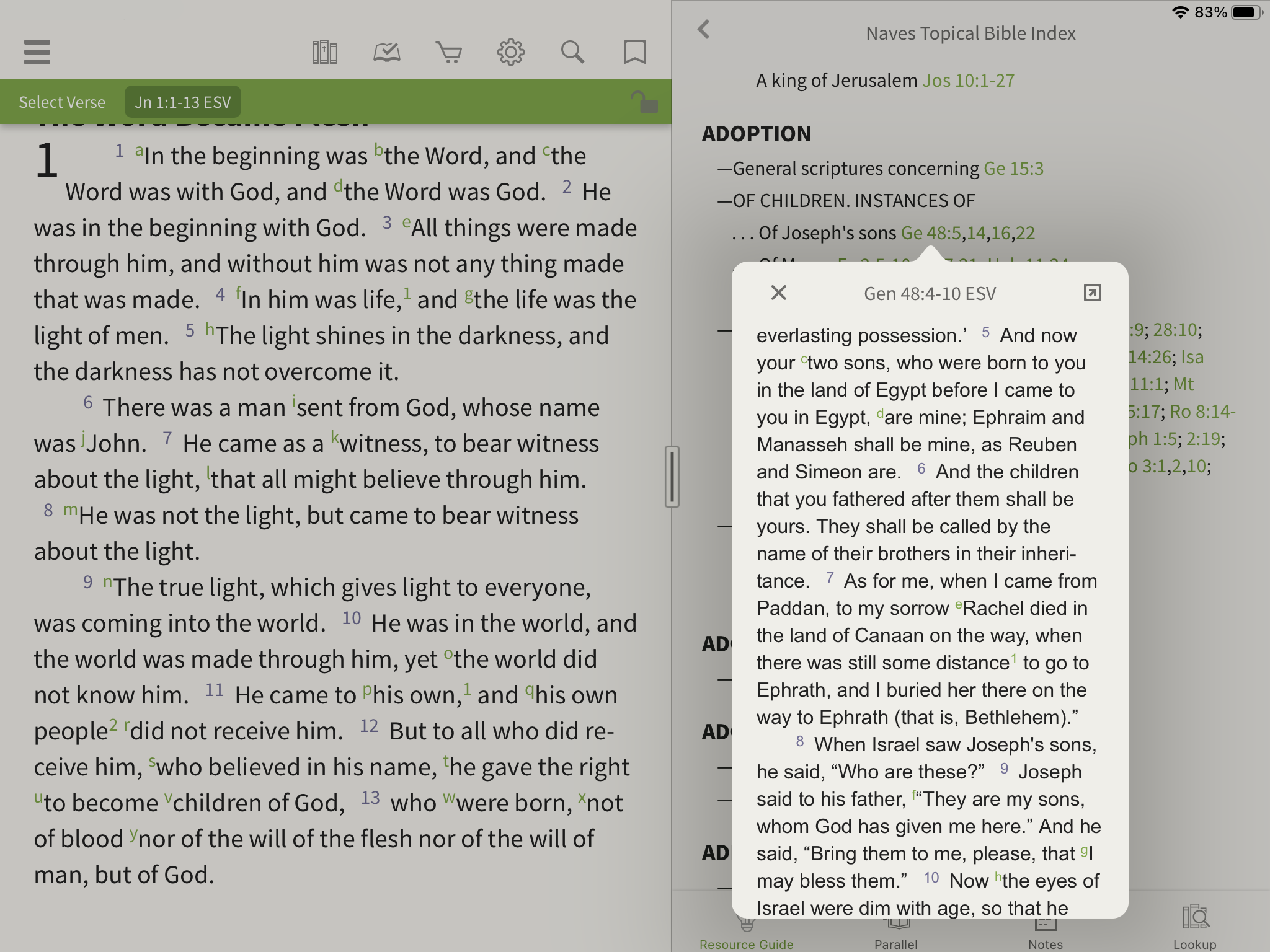Tap verse number 10 in Genesis popup
The width and height of the screenshot is (1270, 952).
(931, 878)
